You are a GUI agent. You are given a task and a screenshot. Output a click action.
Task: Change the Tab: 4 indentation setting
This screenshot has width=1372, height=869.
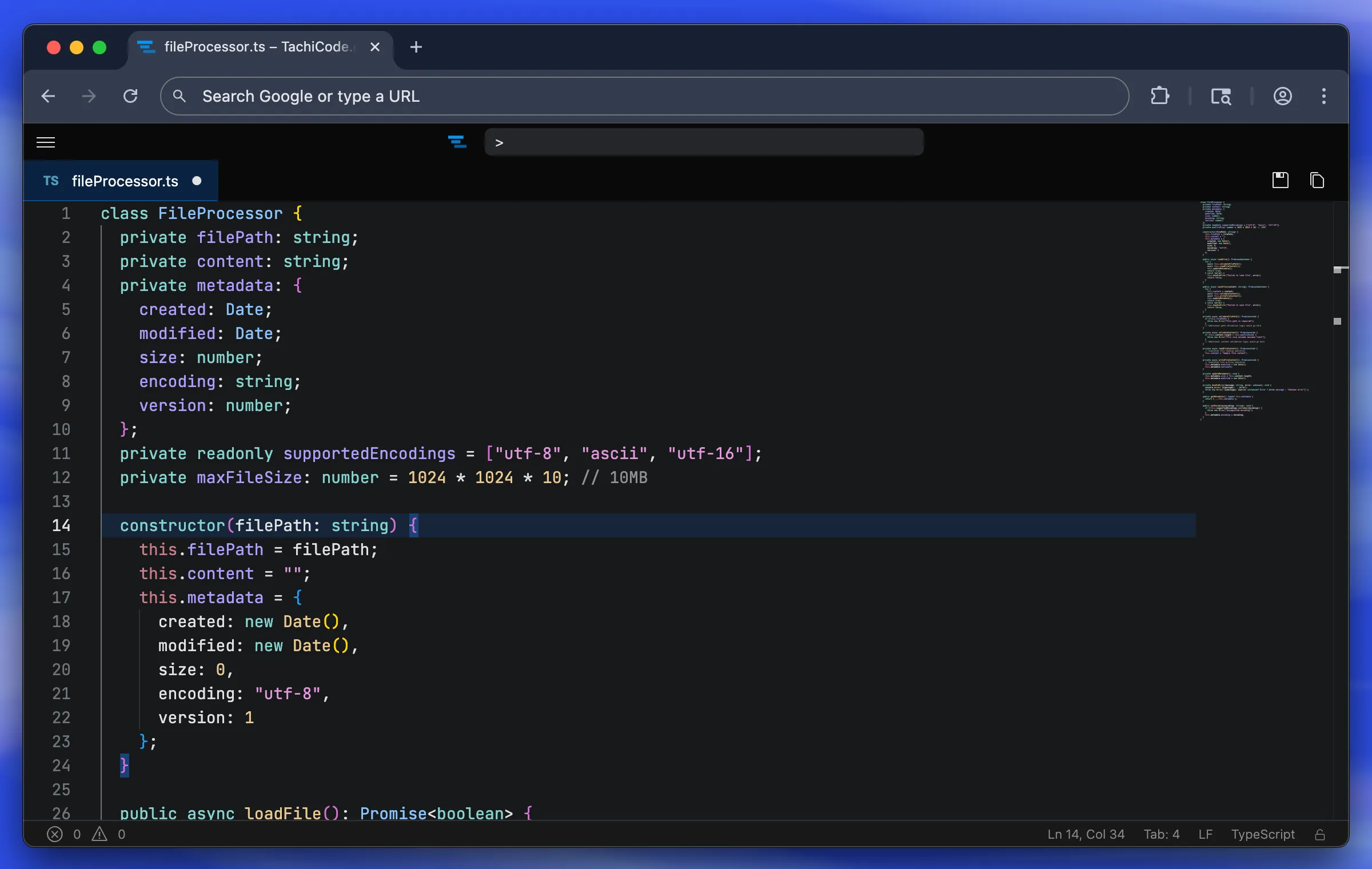pos(1161,834)
